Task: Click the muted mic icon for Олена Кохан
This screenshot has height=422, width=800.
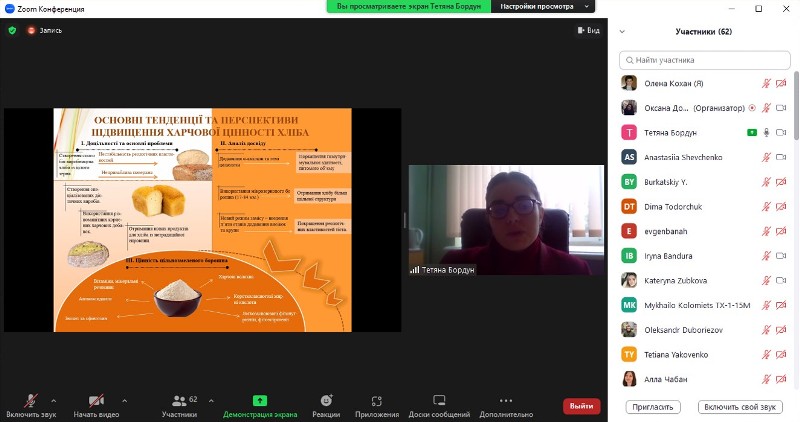Action: pos(766,83)
